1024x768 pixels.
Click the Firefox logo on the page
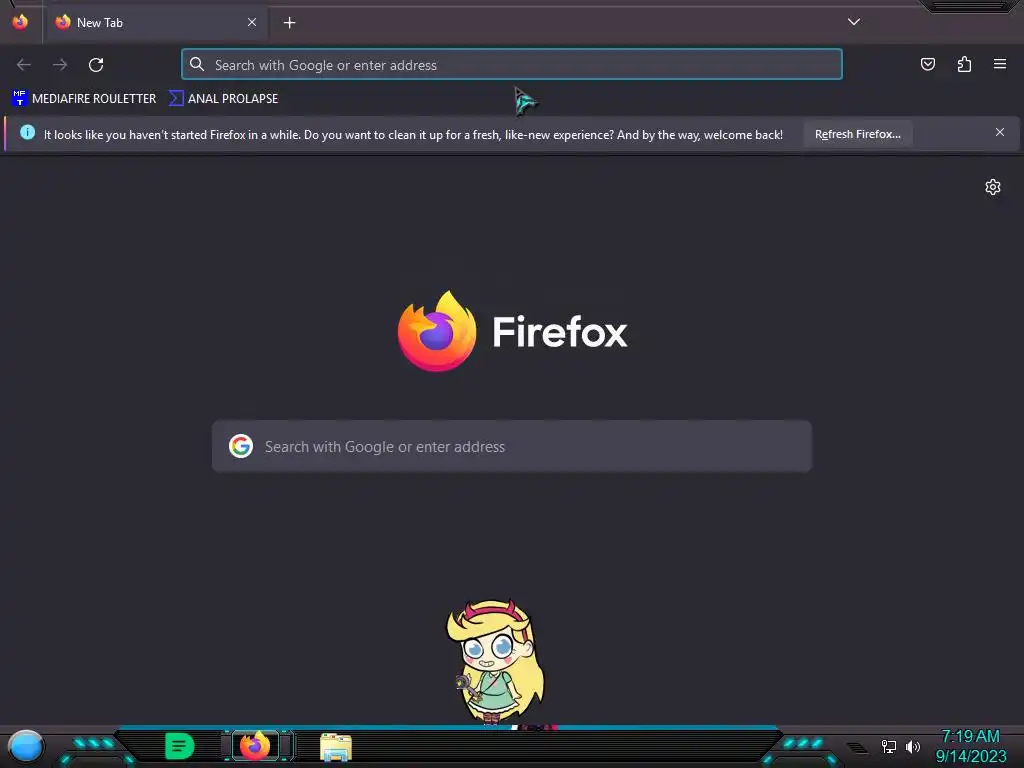[513, 331]
